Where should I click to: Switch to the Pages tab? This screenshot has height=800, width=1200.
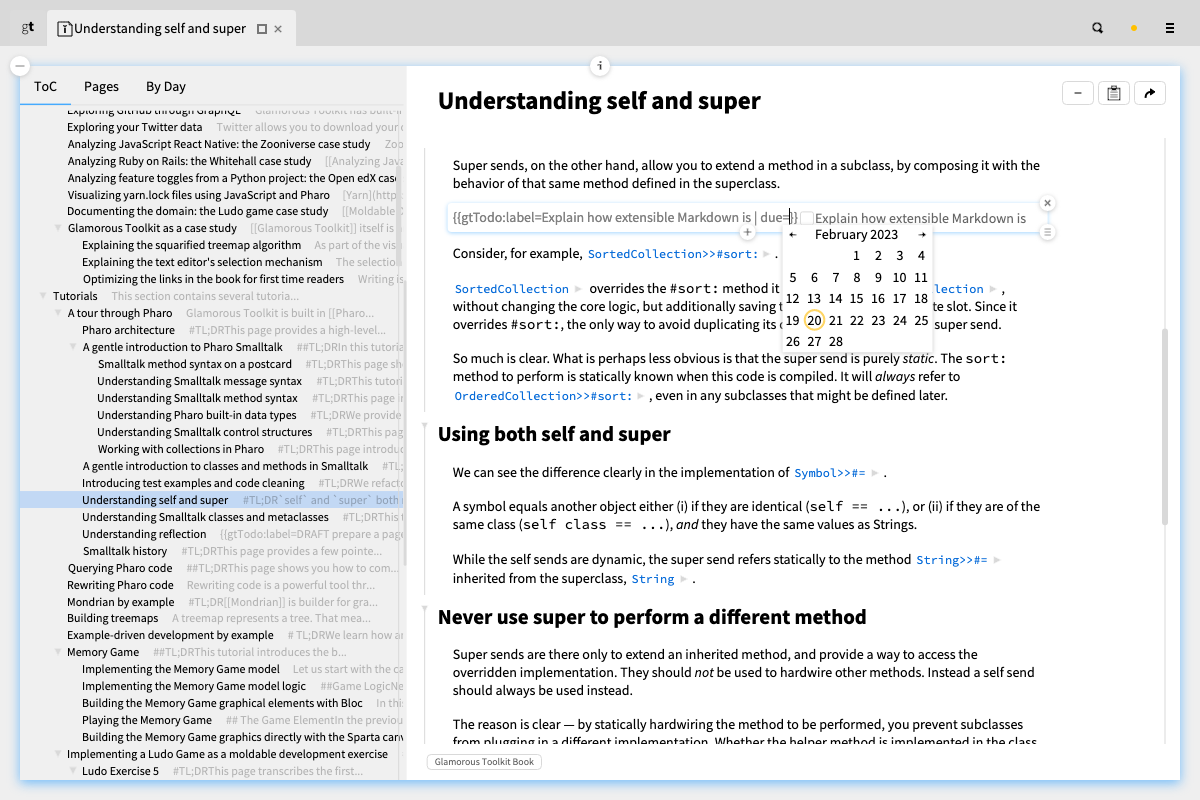[x=101, y=86]
